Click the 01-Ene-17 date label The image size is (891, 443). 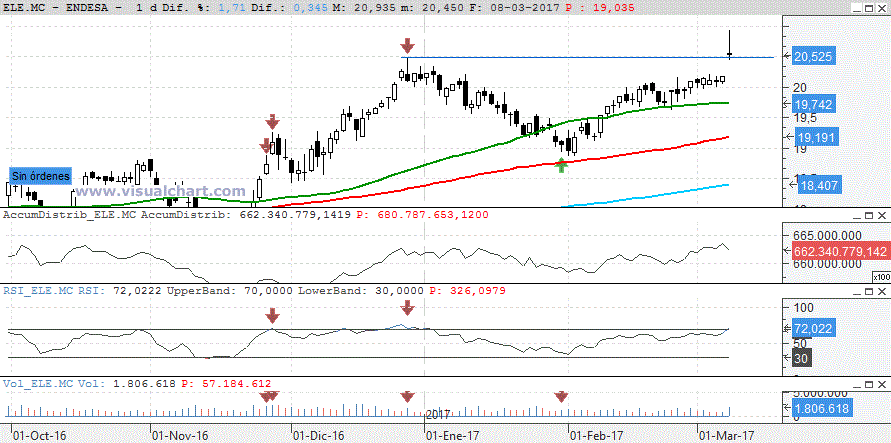click(x=453, y=436)
